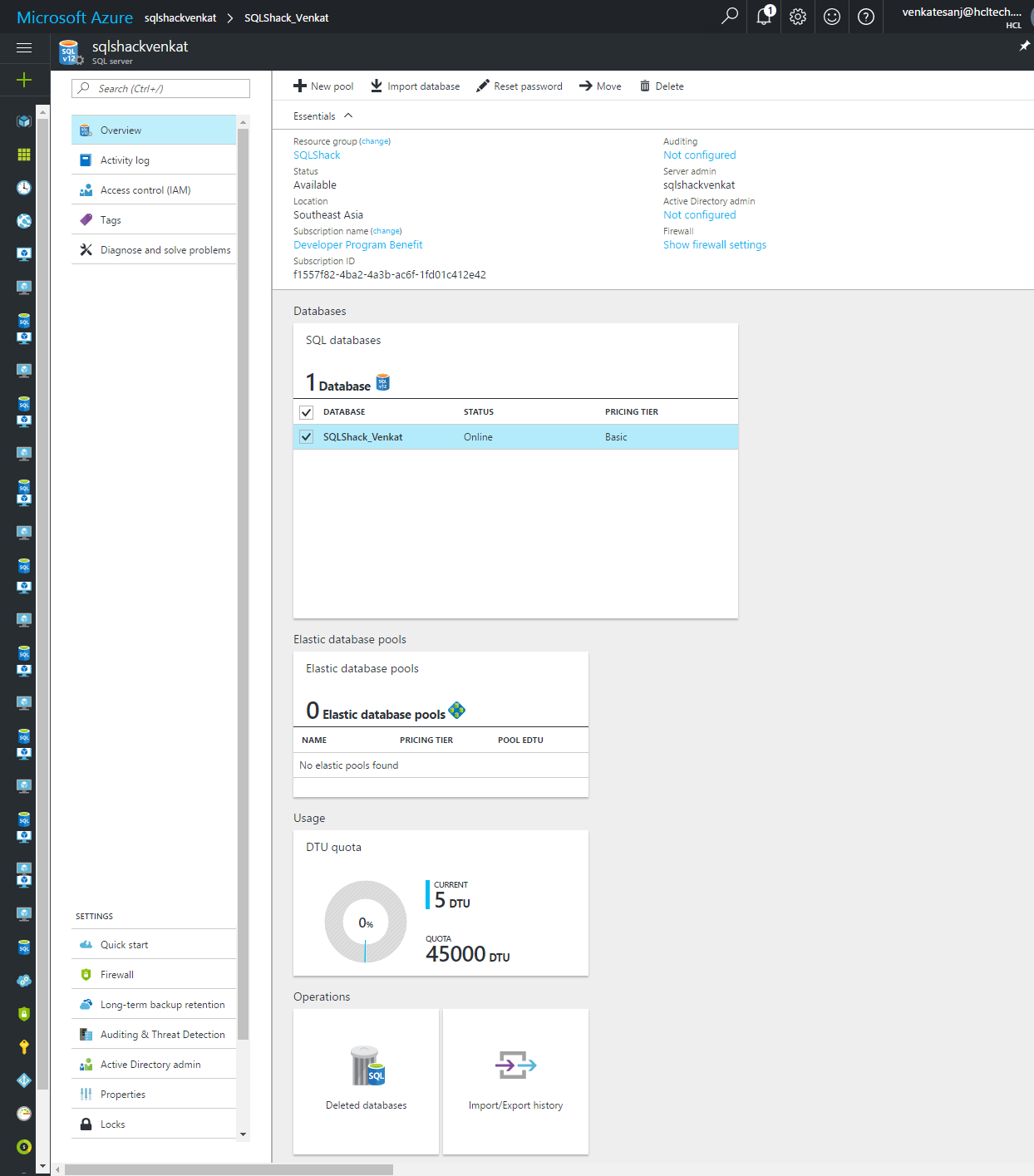Open Access control (IAM) menu item
Screen dimensions: 1034x1176
coord(154,190)
